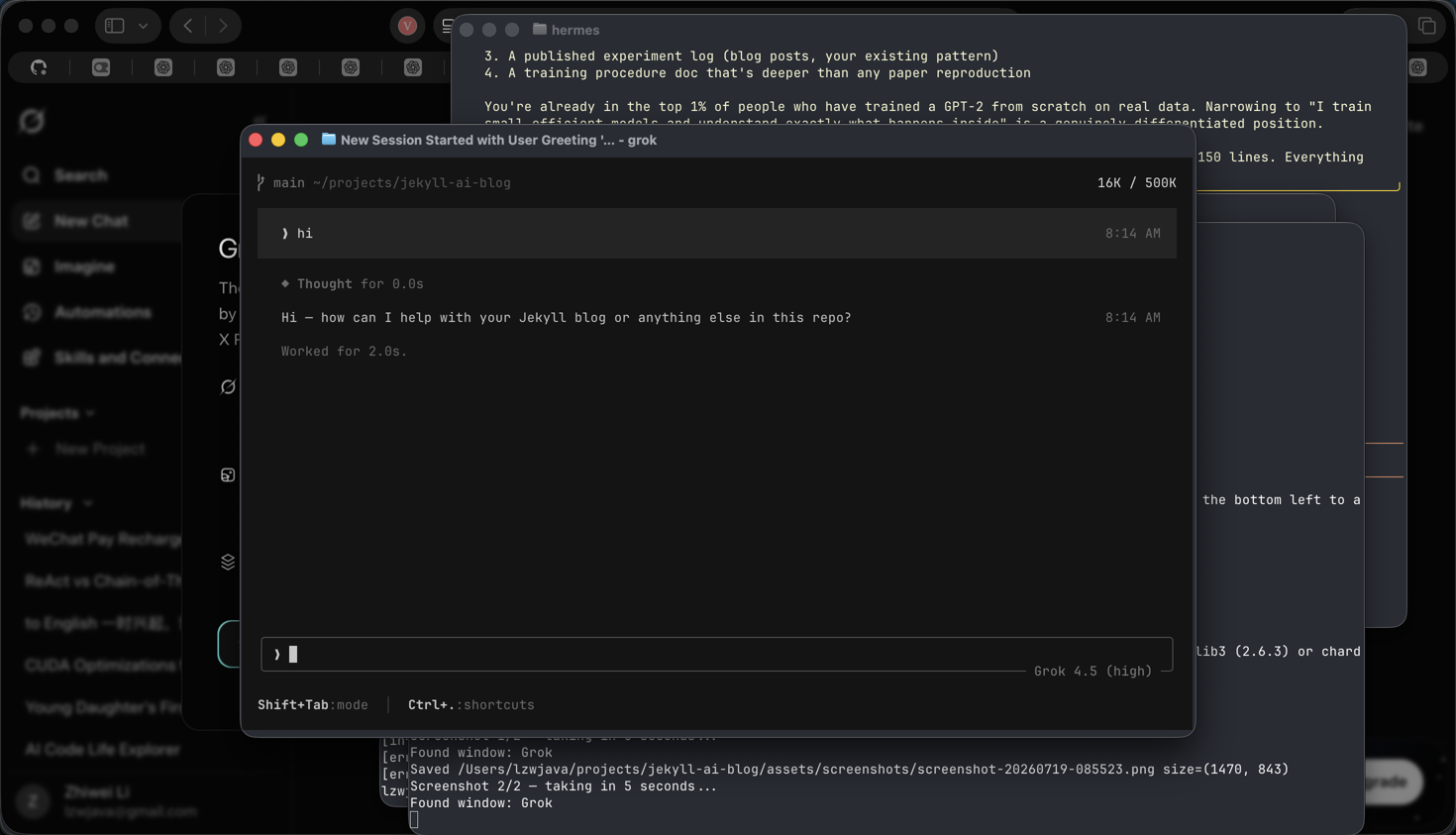Open the red V profile avatar

tap(407, 26)
